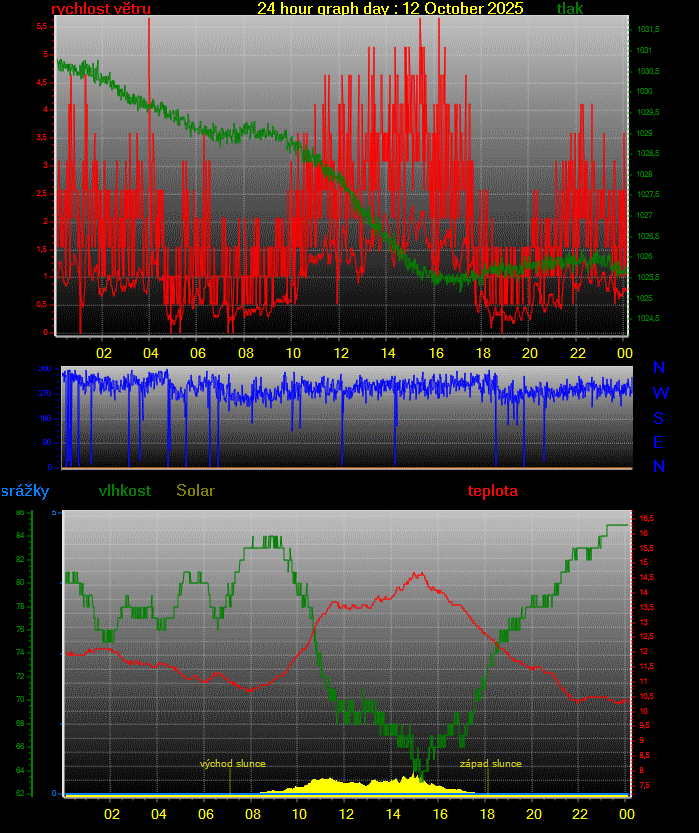Image resolution: width=699 pixels, height=833 pixels.
Task: Click hour '12' on wind speed graph axis
Action: click(x=341, y=353)
